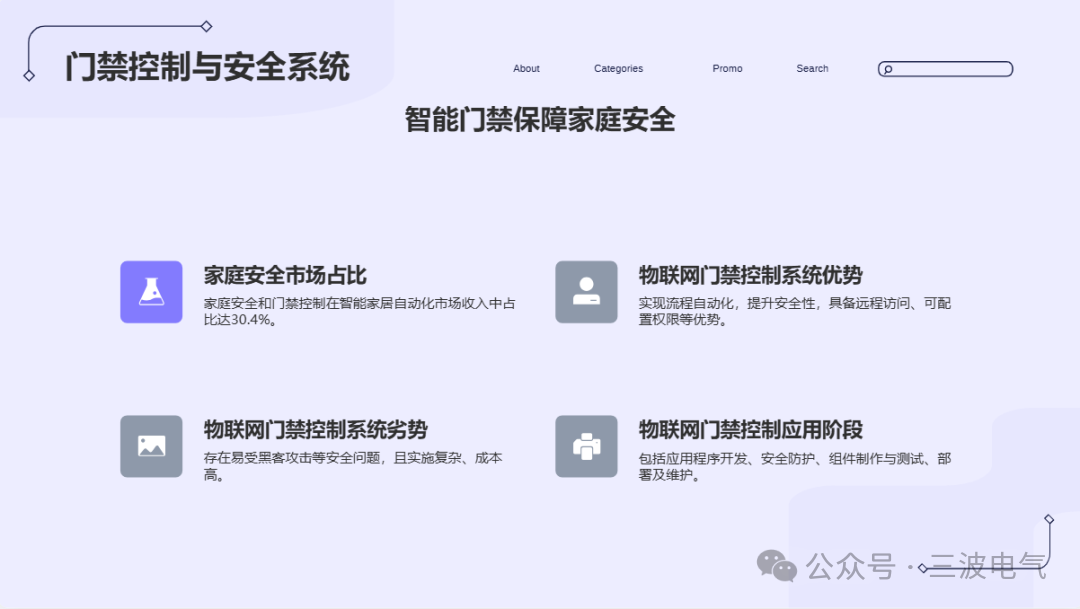
Task: Click the text starting 实现流程自动化
Action: click(794, 311)
